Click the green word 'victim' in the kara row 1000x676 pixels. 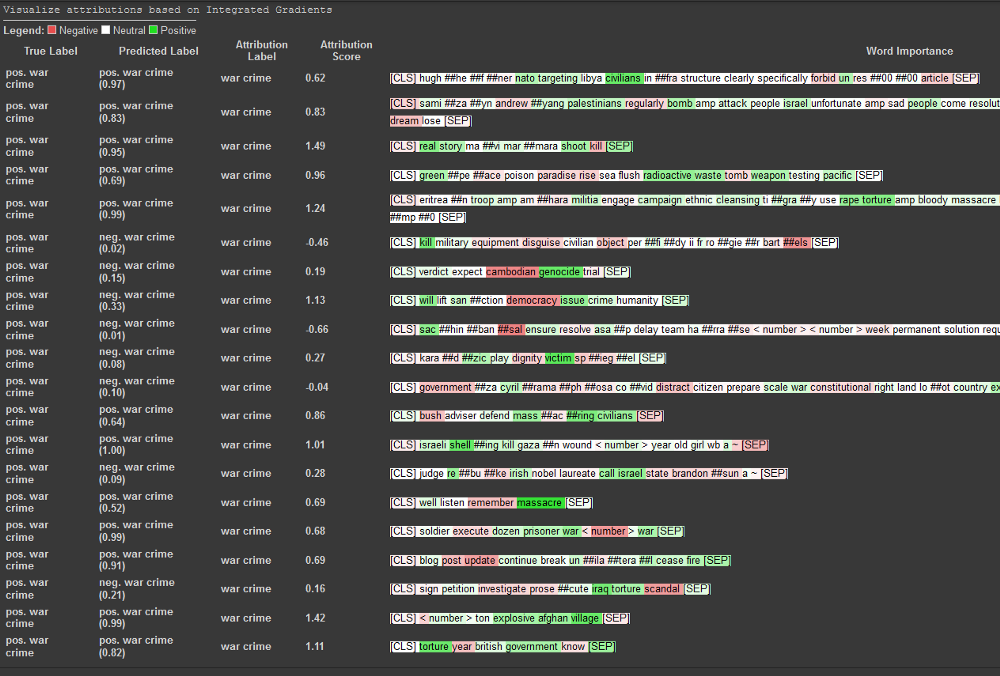[x=558, y=358]
